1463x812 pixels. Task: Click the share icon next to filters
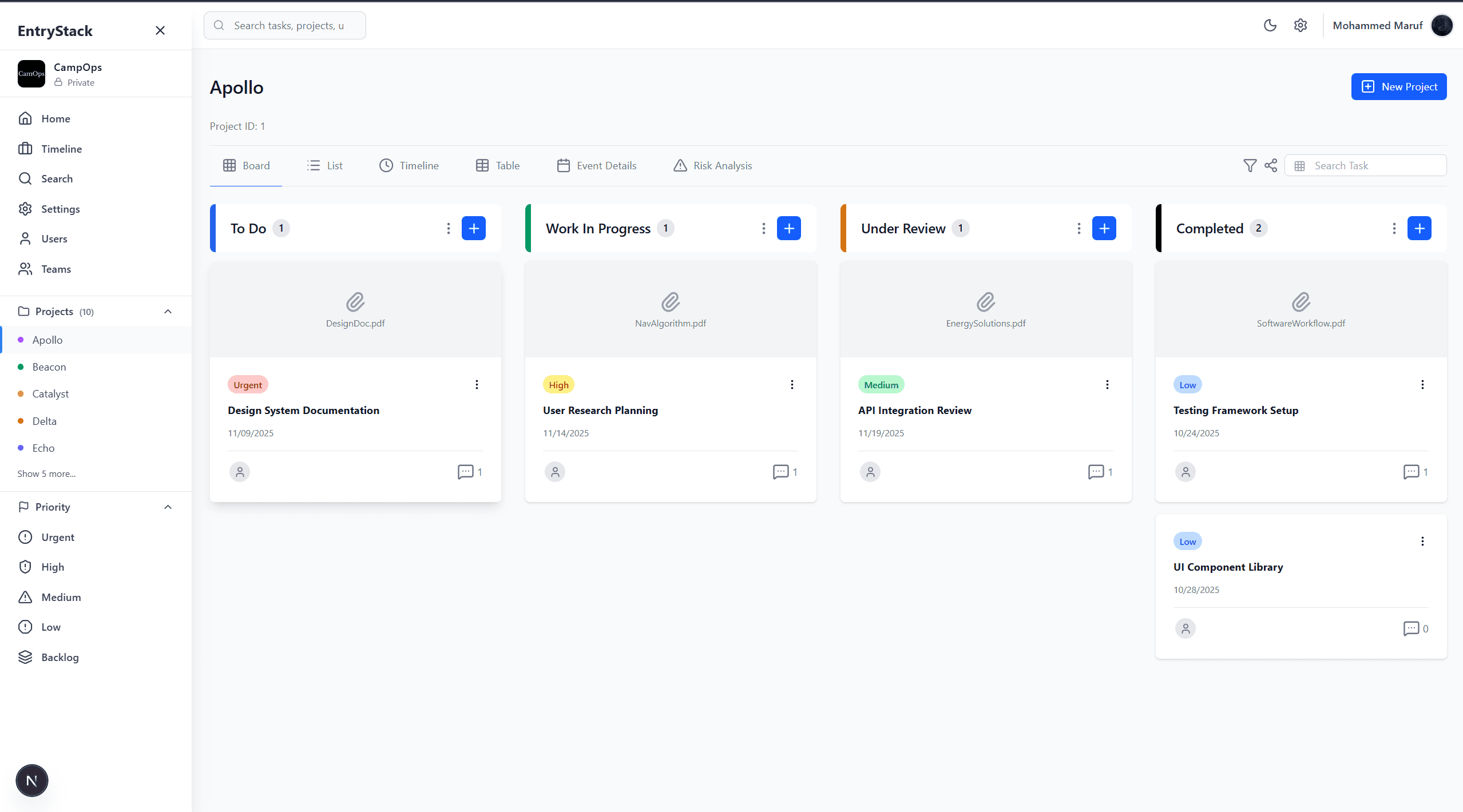coord(1271,165)
